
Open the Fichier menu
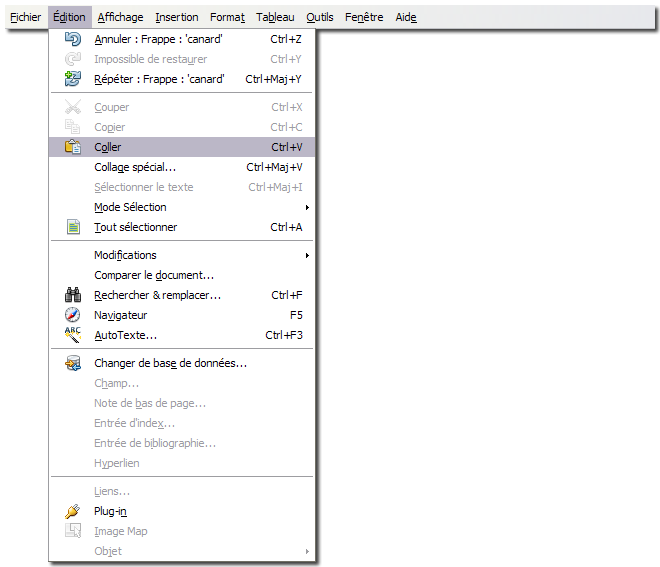point(26,17)
